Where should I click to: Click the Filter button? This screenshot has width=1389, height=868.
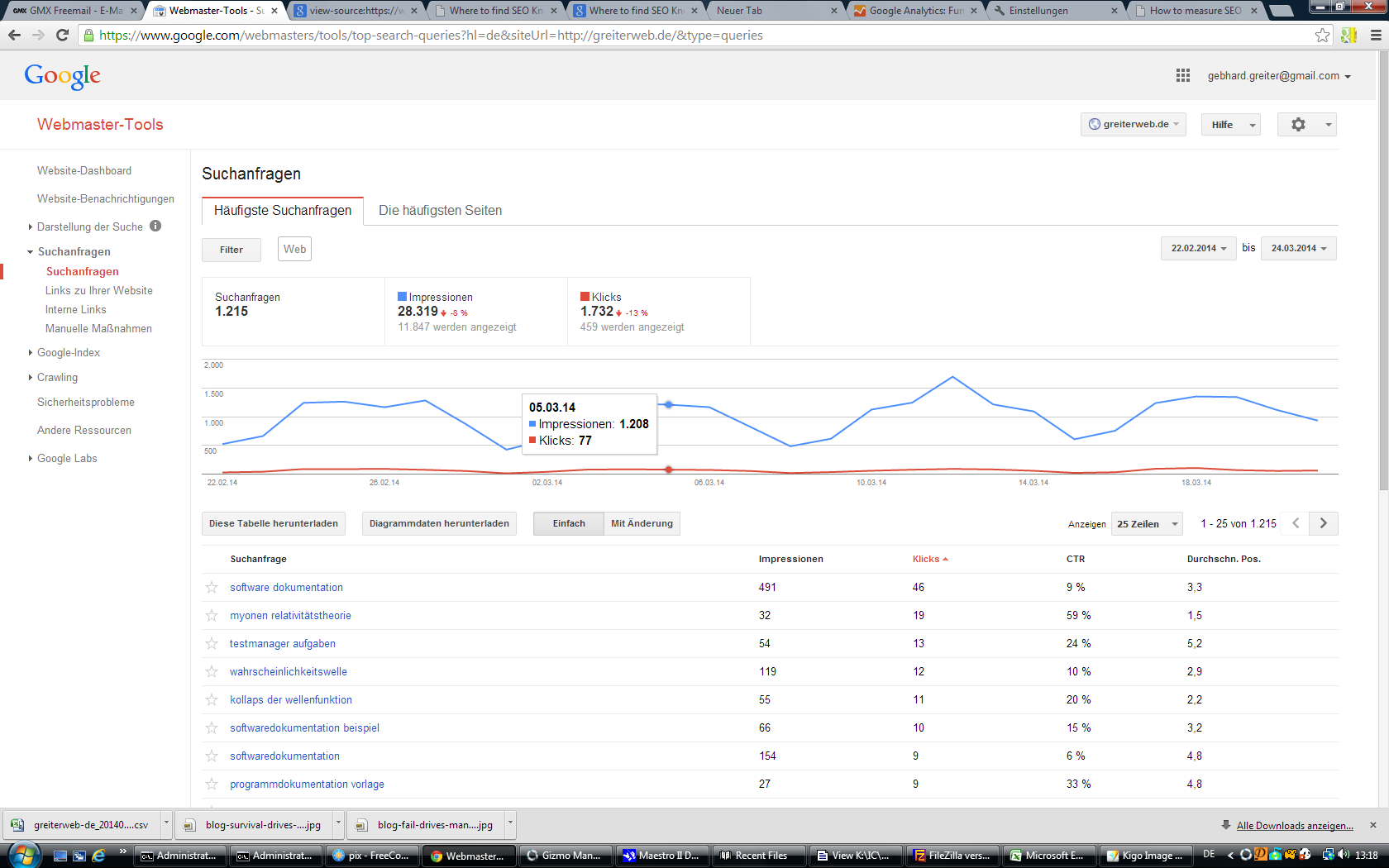point(231,250)
